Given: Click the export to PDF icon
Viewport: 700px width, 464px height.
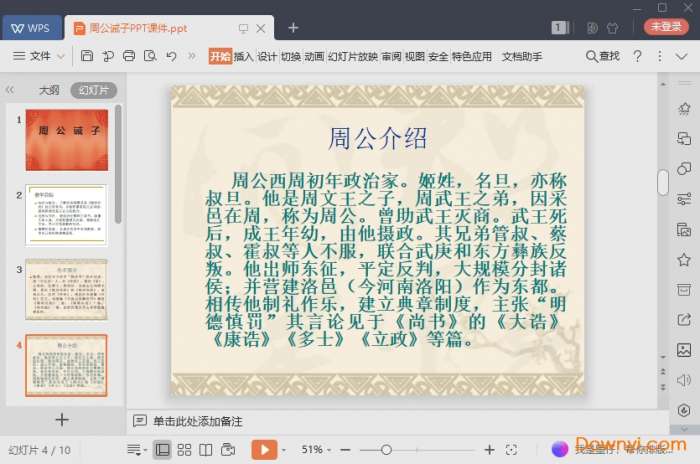Looking at the screenshot, I should click(x=108, y=56).
